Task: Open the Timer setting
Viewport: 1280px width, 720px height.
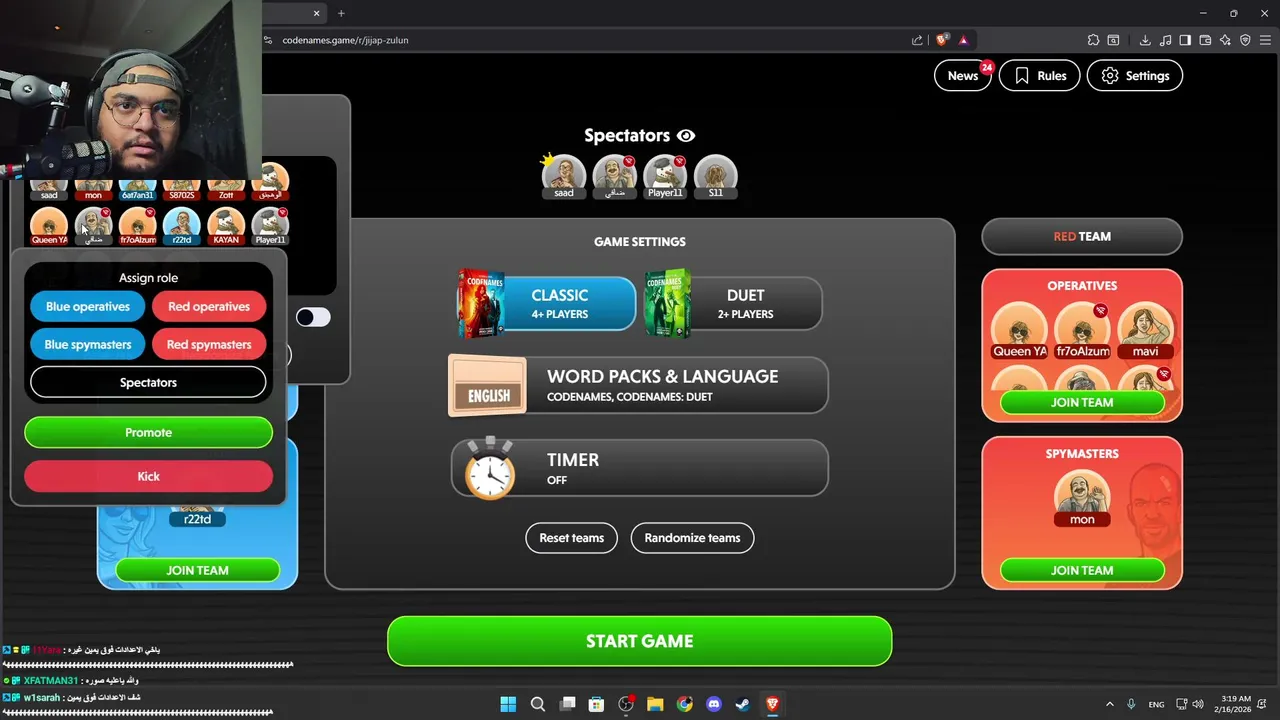Action: 638,468
